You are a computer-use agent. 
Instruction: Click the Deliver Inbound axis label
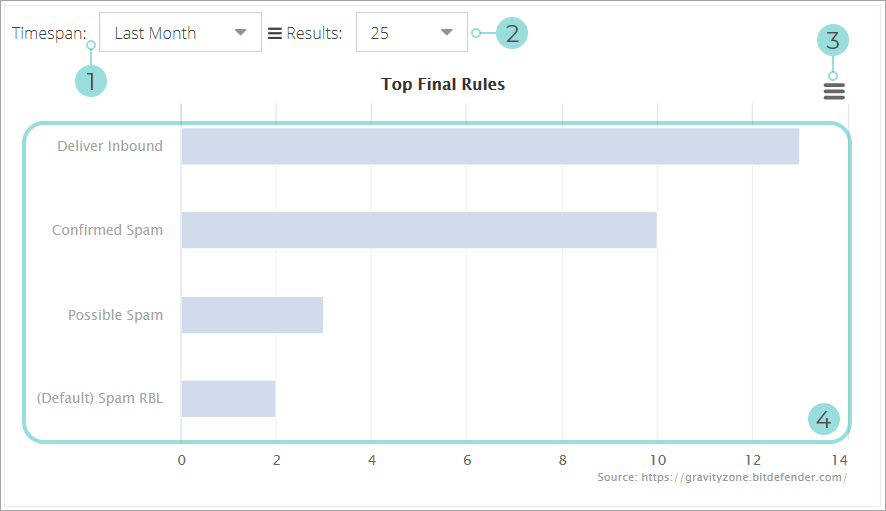tap(109, 146)
